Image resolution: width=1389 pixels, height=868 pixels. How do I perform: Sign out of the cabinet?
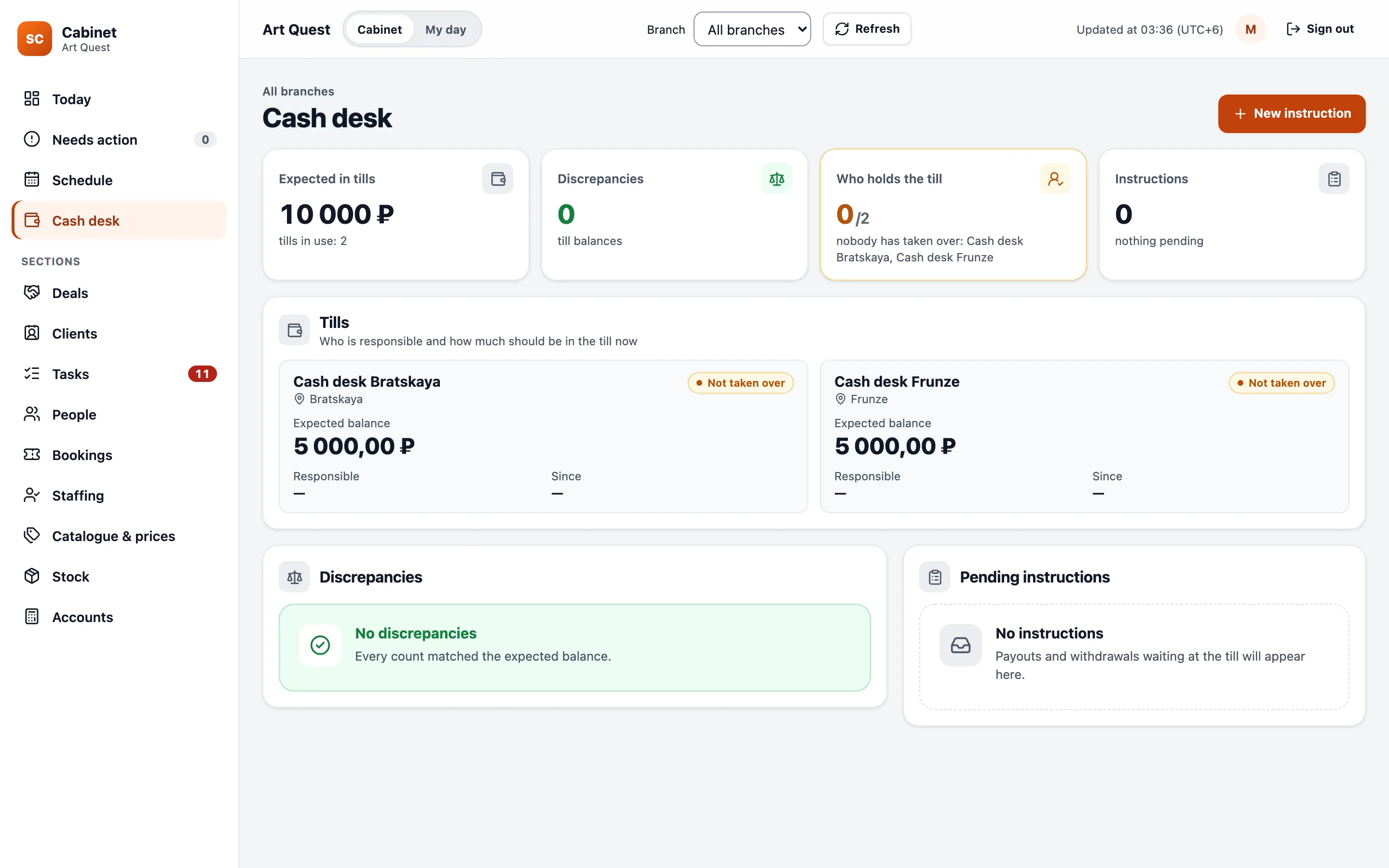pyautogui.click(x=1320, y=29)
